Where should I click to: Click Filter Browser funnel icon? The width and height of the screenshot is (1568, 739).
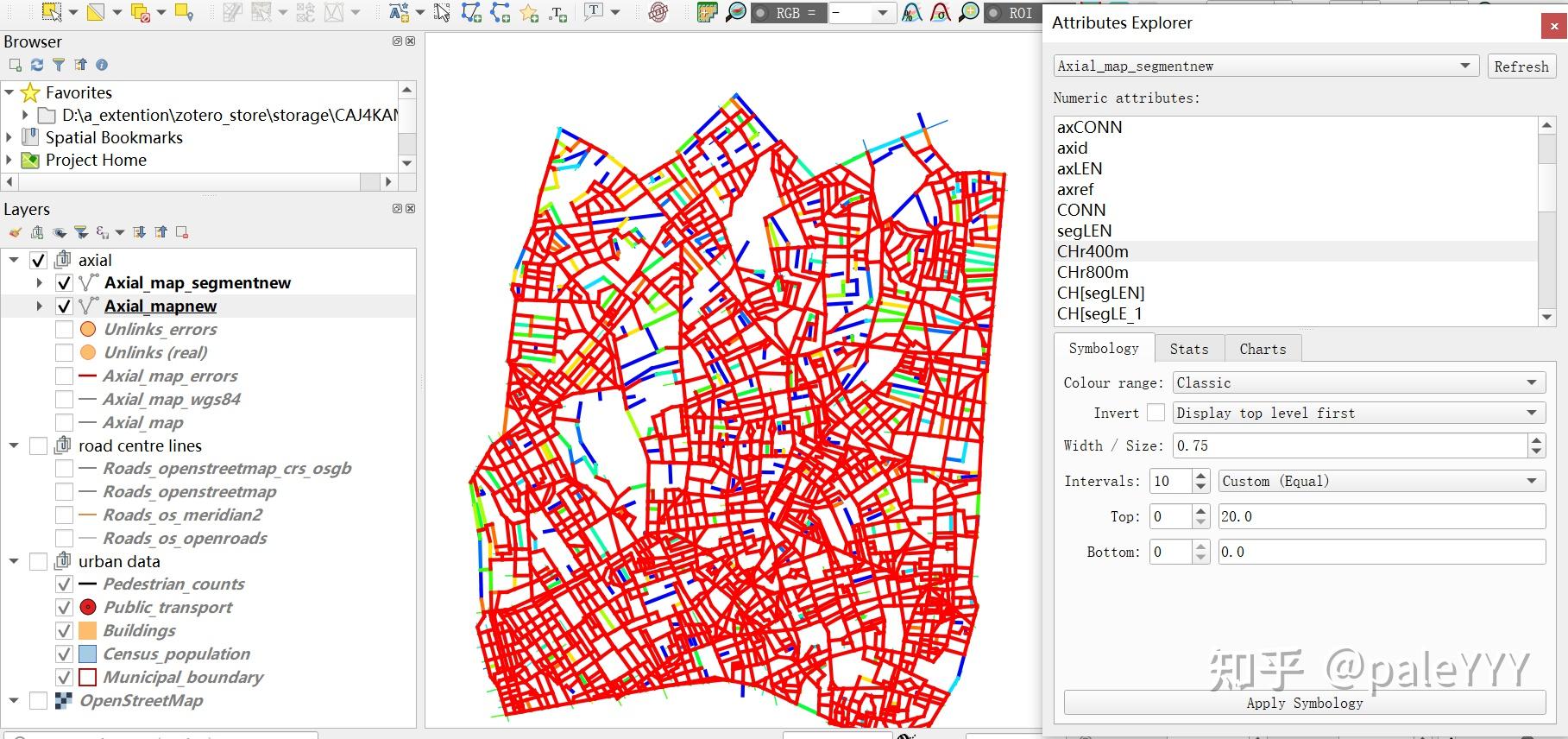[x=59, y=65]
